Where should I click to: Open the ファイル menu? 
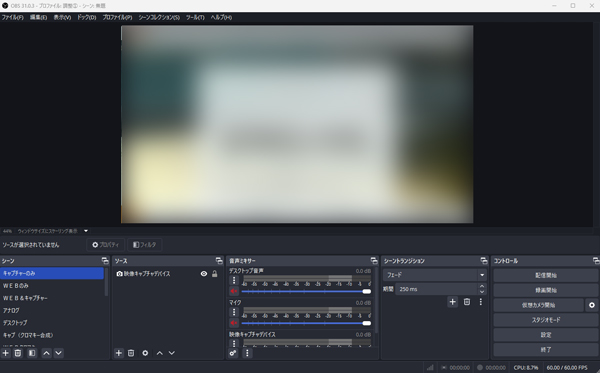12,18
